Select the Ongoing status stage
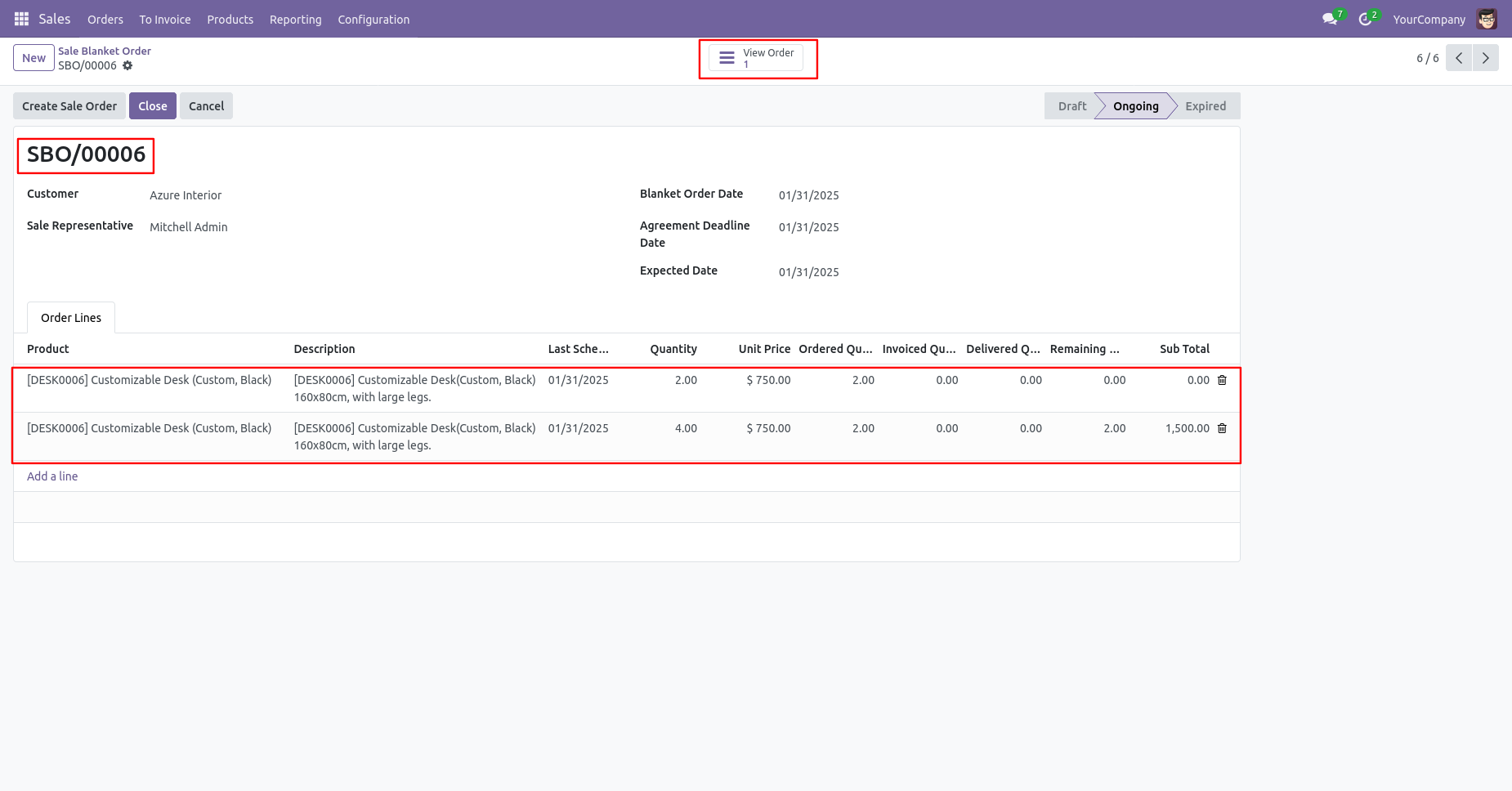 click(1135, 106)
